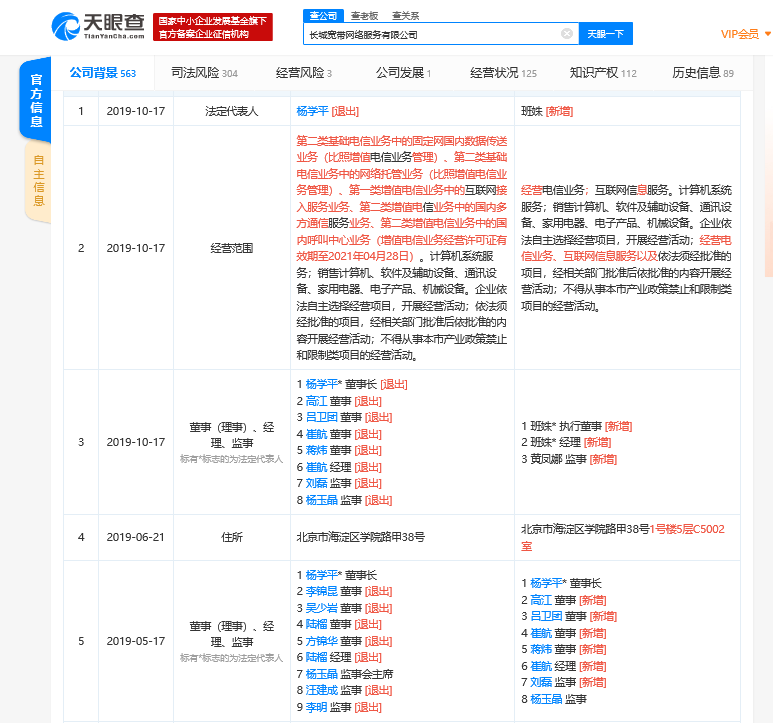Open the 经营风险 3 tab
This screenshot has height=723, width=773.
pos(304,73)
